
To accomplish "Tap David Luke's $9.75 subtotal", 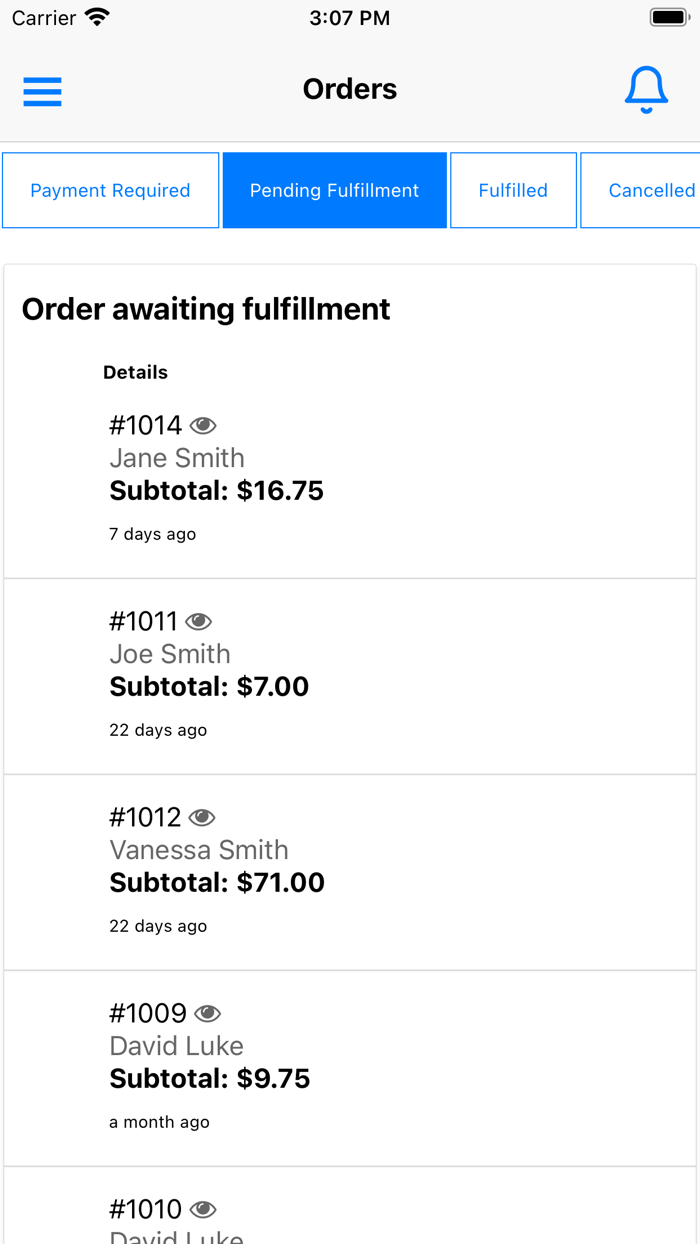I will click(x=210, y=1079).
